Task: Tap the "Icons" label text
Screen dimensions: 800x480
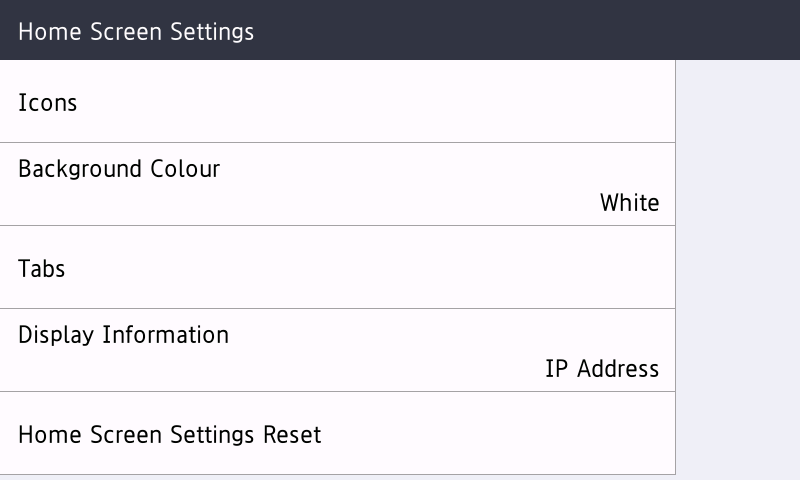Action: [48, 103]
